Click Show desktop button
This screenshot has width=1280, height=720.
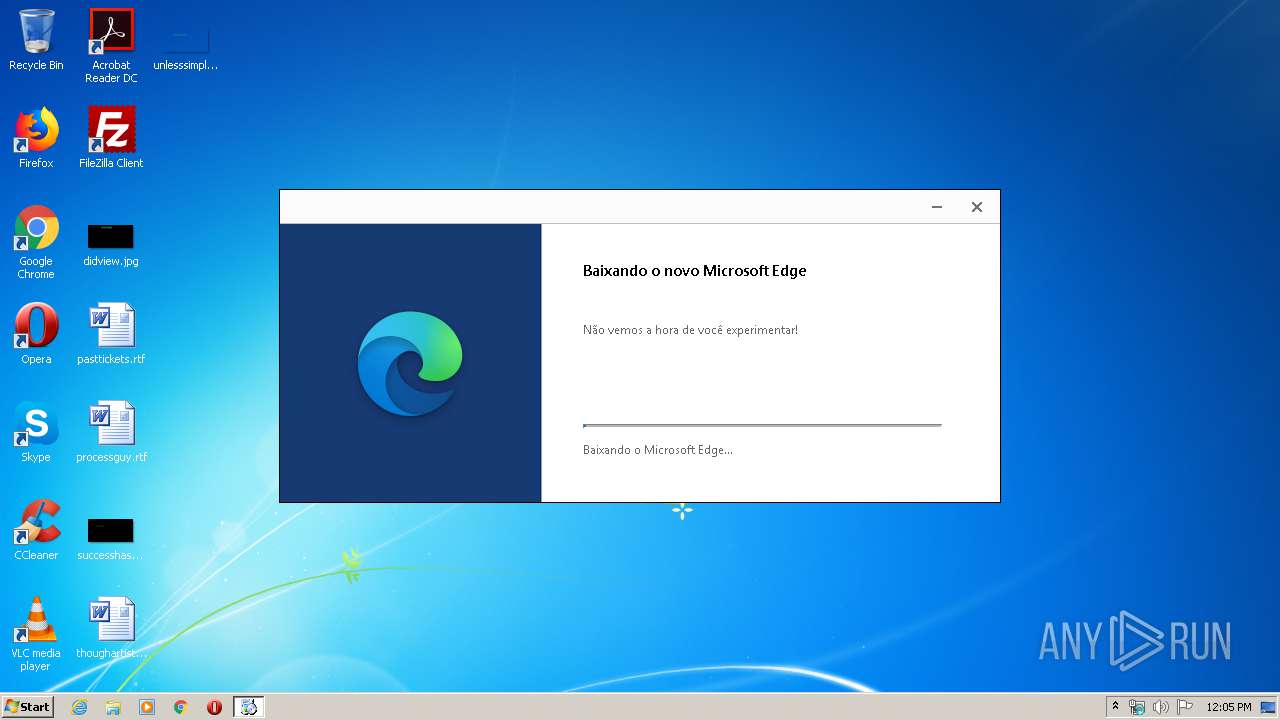[x=1269, y=707]
